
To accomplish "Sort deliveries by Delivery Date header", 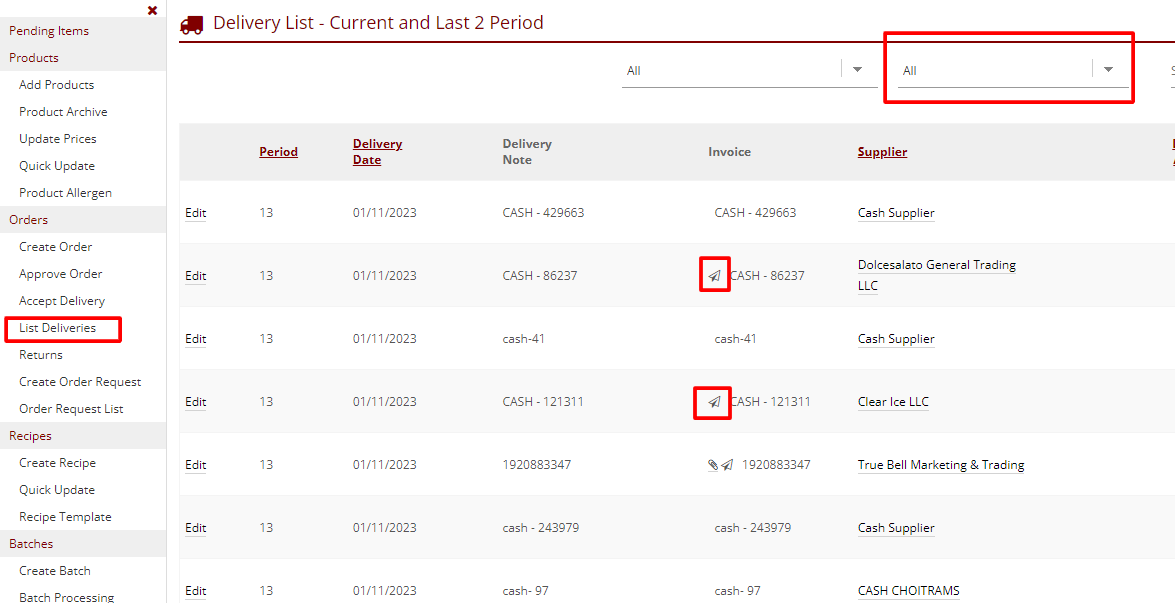I will pyautogui.click(x=377, y=152).
